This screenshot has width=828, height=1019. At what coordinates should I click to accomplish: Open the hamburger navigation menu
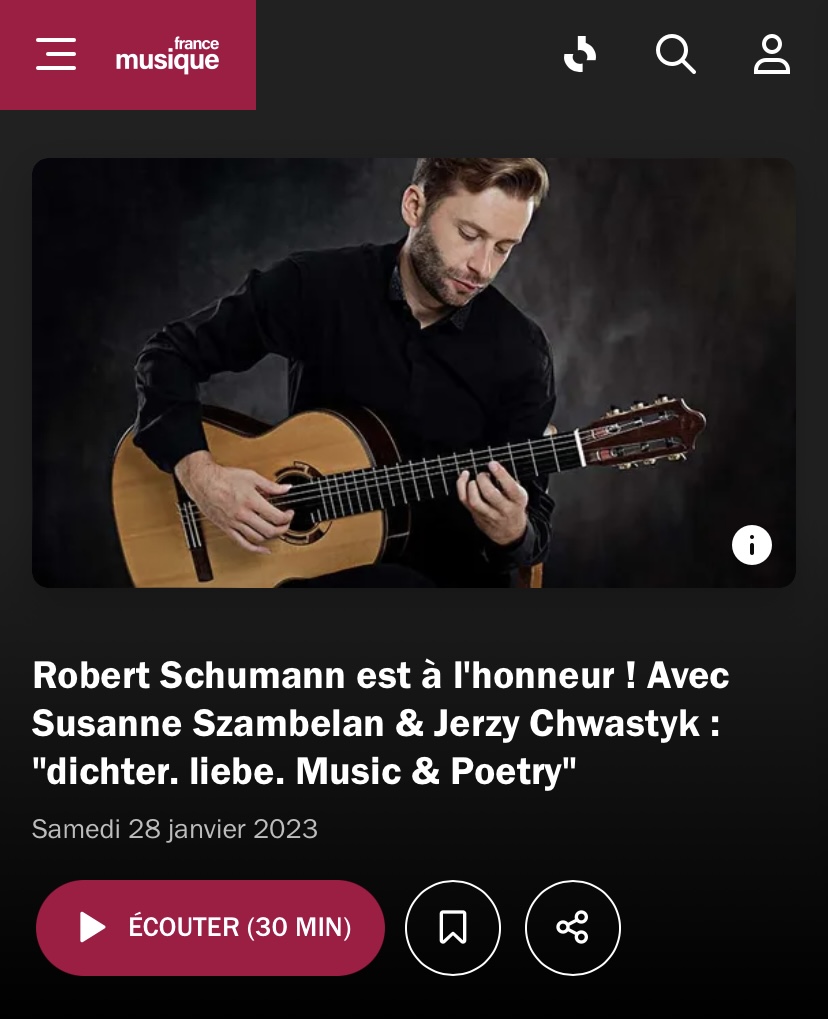56,54
